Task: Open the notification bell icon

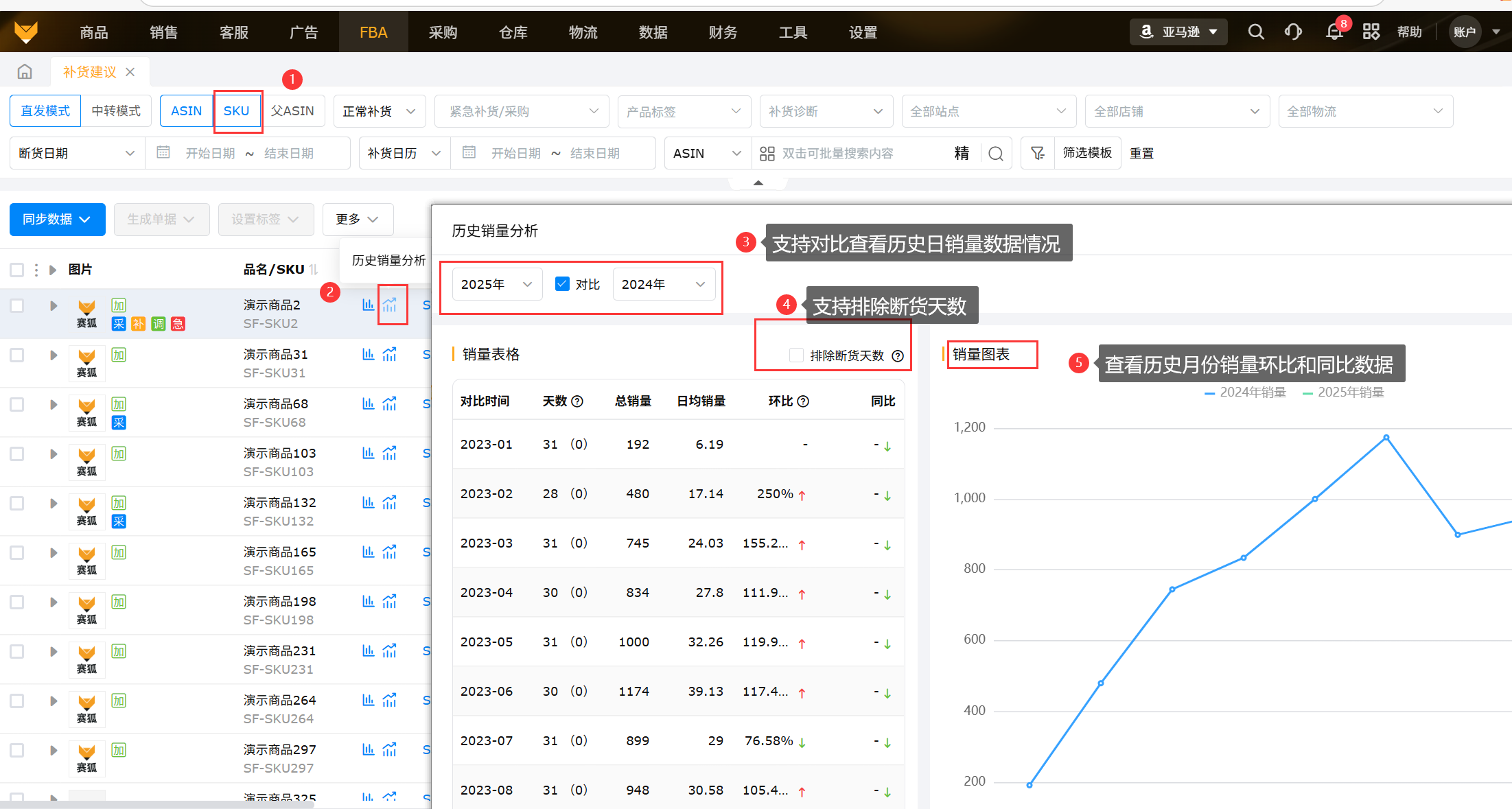Action: tap(1334, 32)
